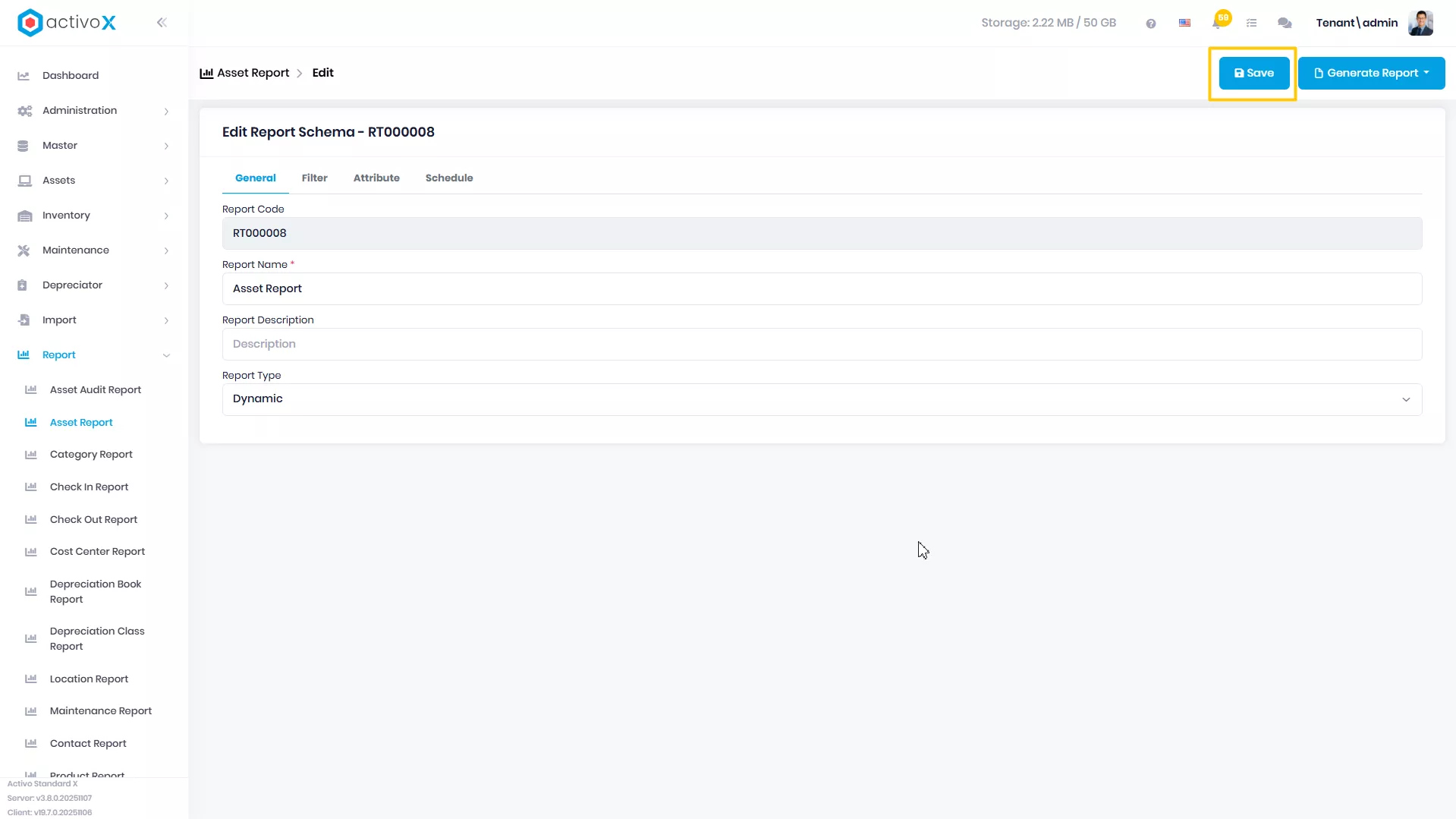Click the Edit breadcrumb text
The height and width of the screenshot is (819, 1456).
click(x=322, y=73)
